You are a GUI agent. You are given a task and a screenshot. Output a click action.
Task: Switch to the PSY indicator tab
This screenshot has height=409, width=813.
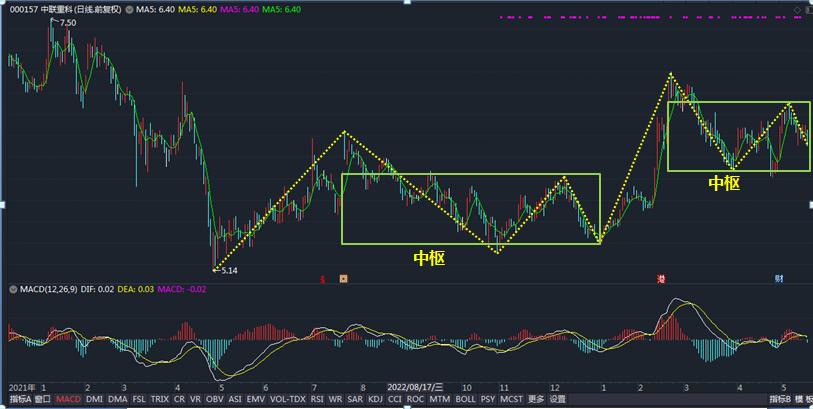tap(487, 399)
